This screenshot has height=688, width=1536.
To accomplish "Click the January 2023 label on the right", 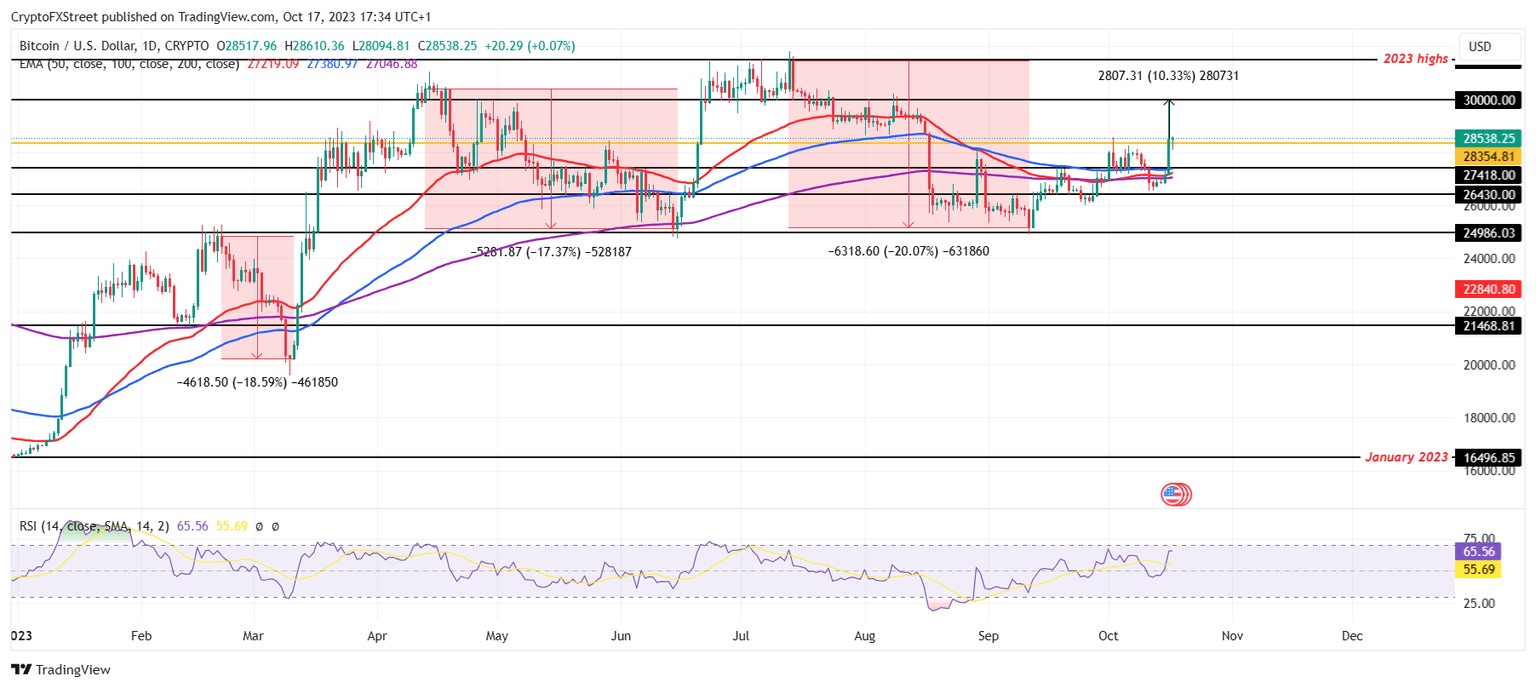I will pos(1406,457).
